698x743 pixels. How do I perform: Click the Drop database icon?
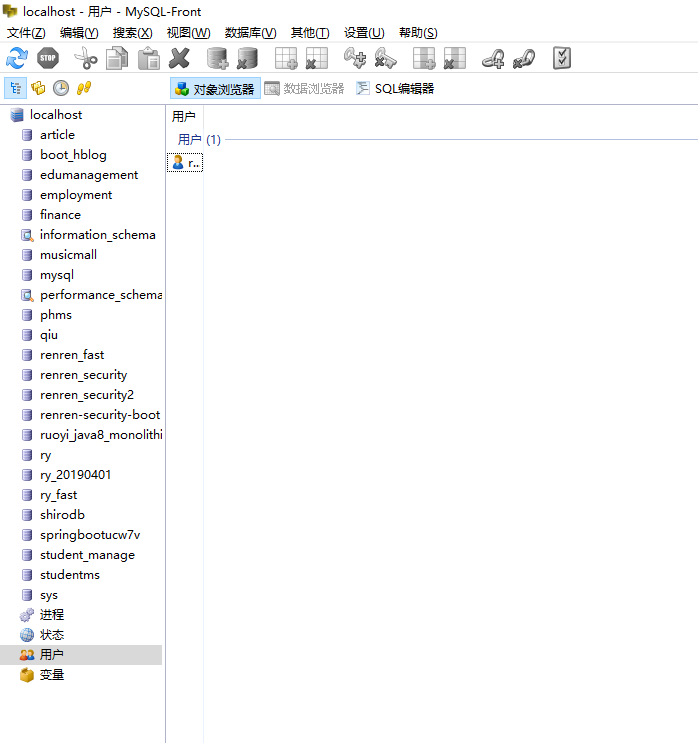pos(247,58)
